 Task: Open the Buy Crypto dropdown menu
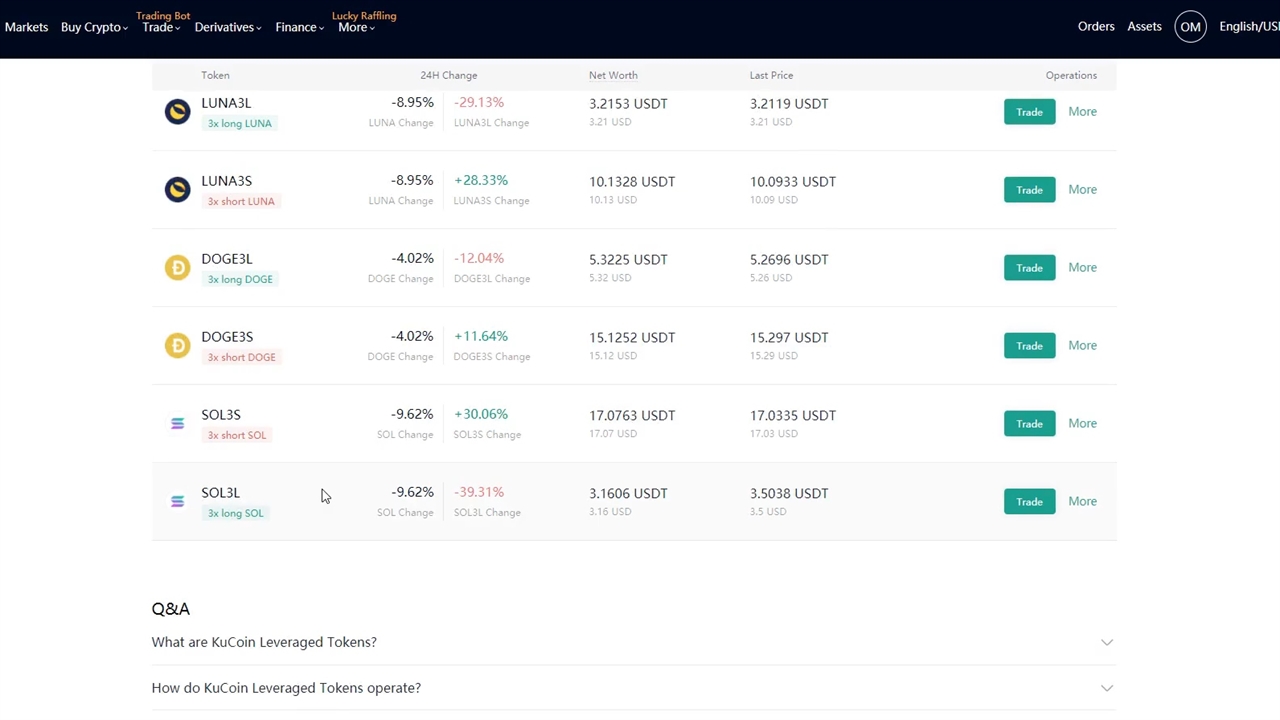click(x=94, y=27)
